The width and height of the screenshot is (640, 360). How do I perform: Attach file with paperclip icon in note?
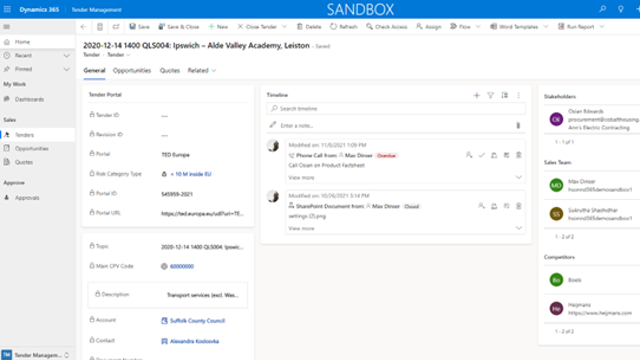coord(518,126)
